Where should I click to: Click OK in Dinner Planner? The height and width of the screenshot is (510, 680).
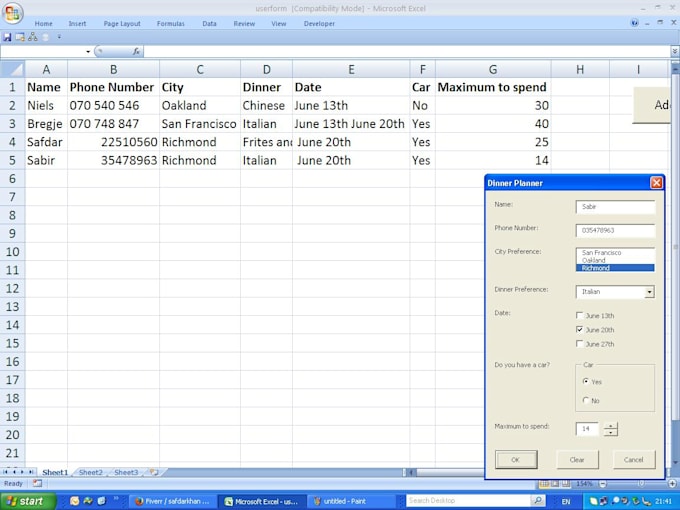[x=516, y=459]
